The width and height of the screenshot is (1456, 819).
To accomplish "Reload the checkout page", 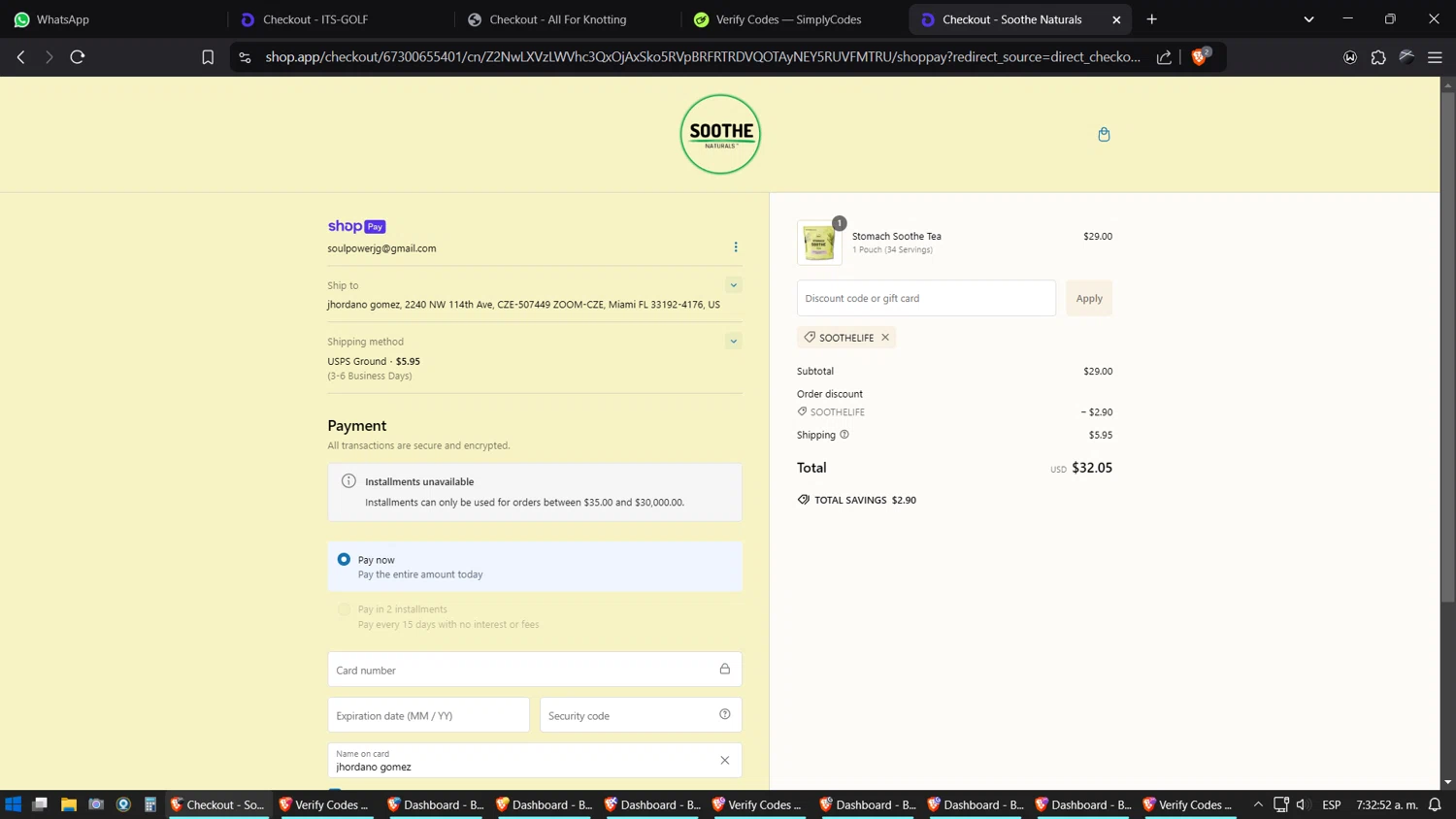I will 78,57.
